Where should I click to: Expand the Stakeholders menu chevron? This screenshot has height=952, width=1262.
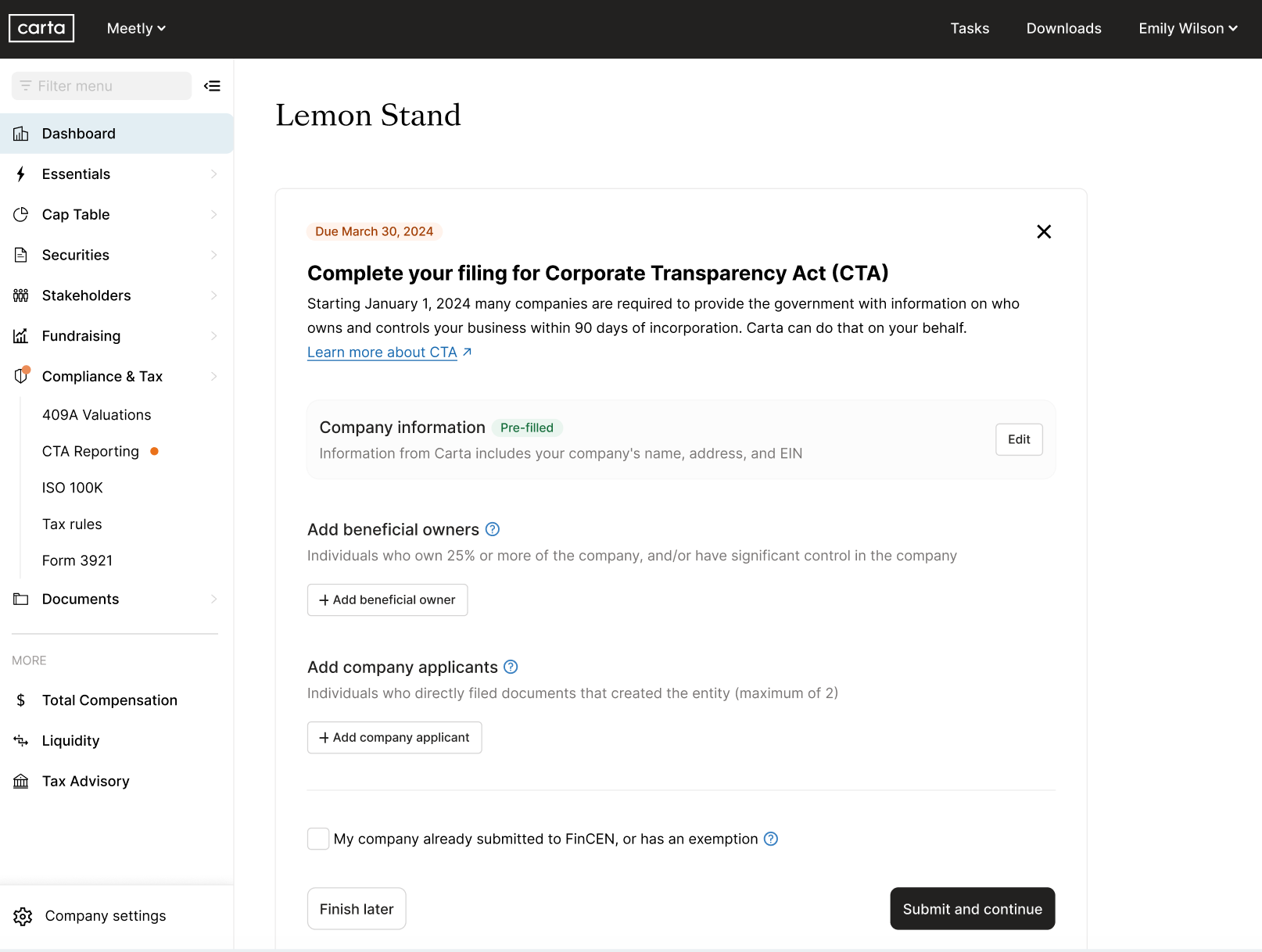[x=213, y=295]
